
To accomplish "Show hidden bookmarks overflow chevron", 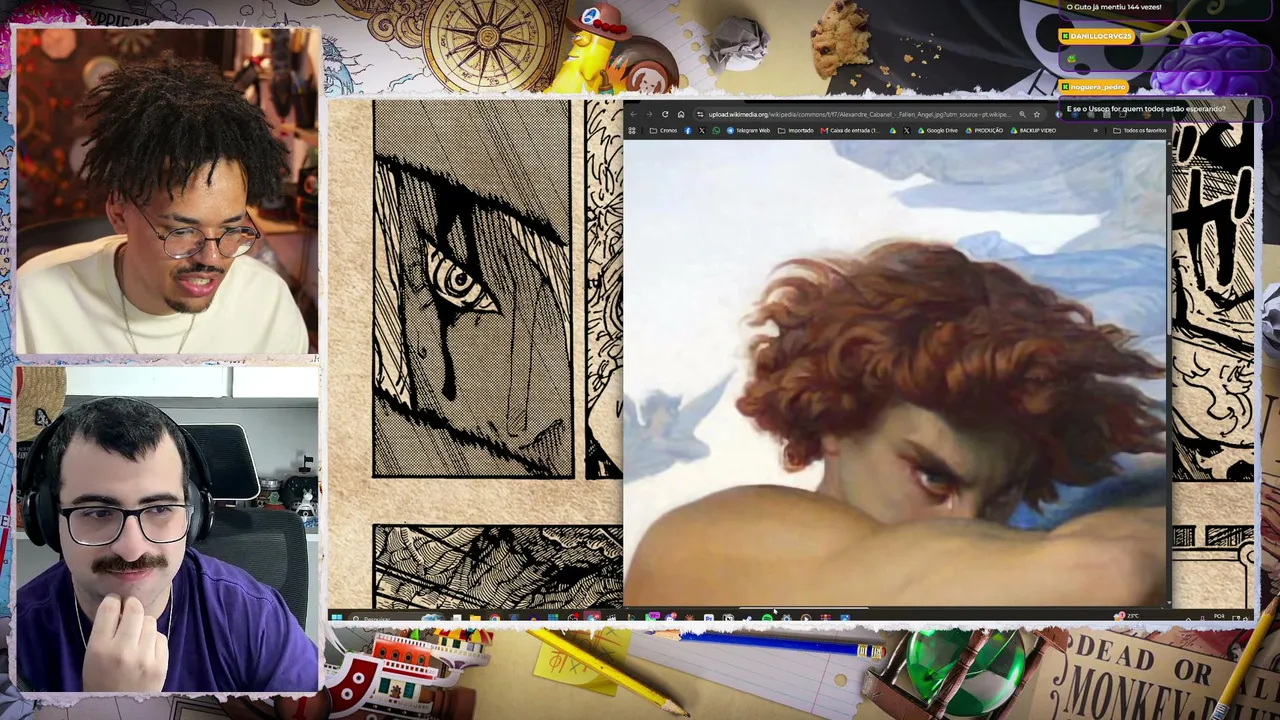I will pyautogui.click(x=1095, y=131).
